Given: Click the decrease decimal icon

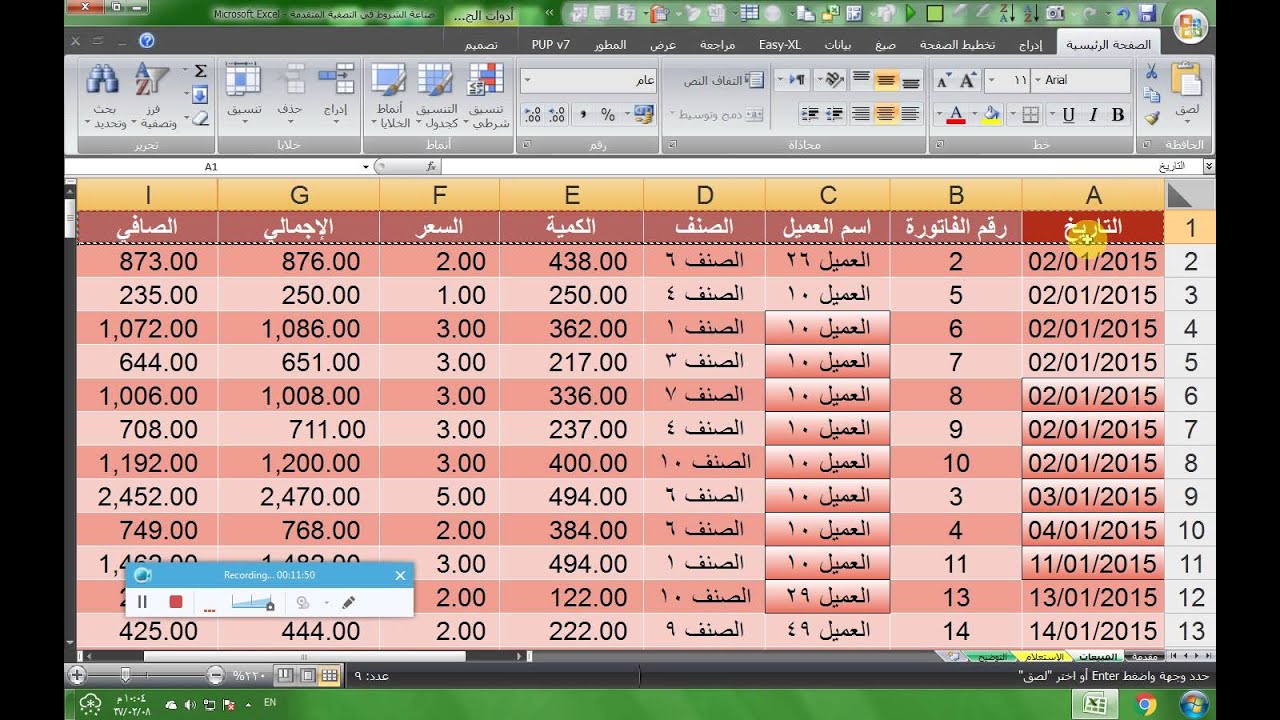Looking at the screenshot, I should (532, 115).
